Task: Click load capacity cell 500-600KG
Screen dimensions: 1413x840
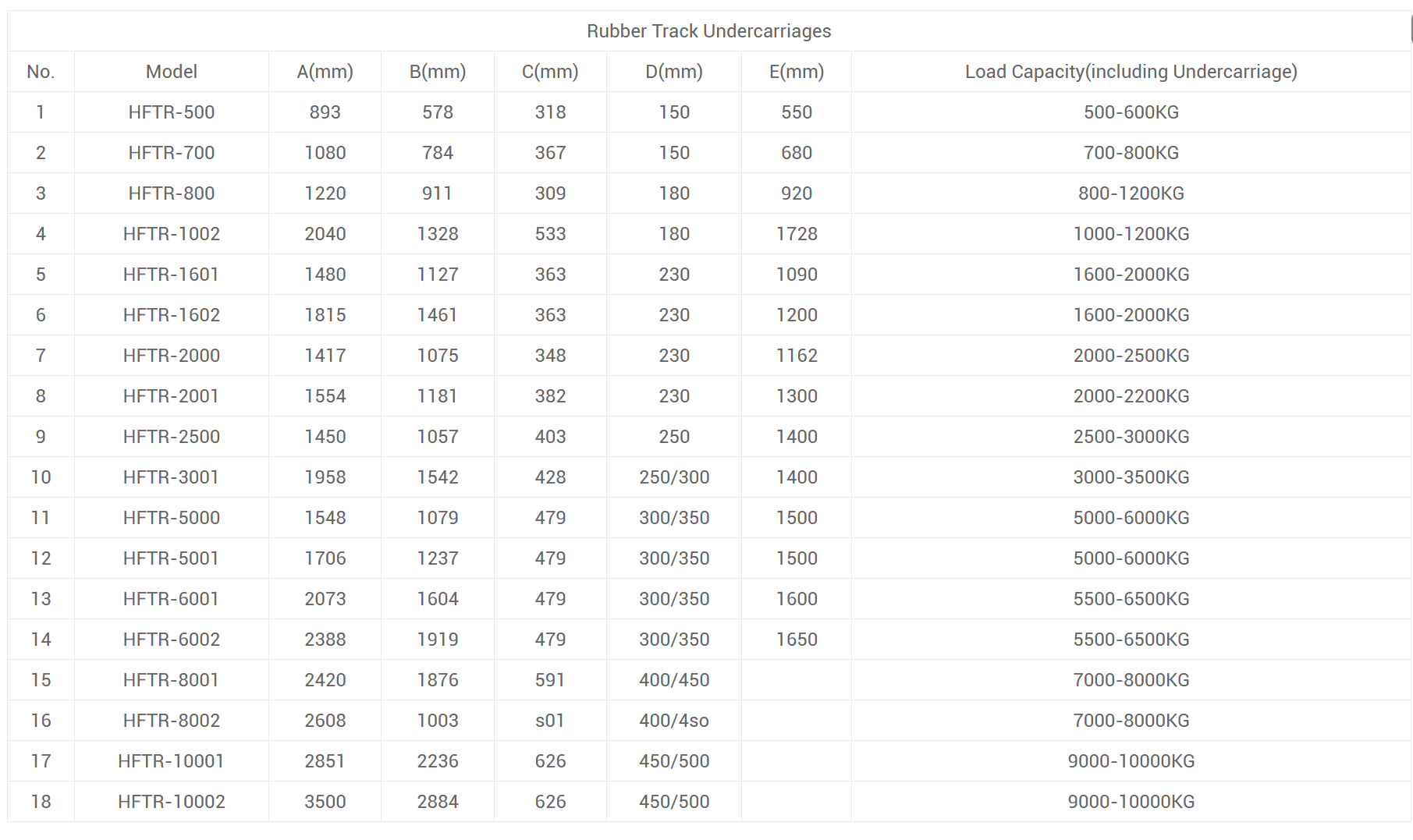Action: pyautogui.click(x=1131, y=112)
